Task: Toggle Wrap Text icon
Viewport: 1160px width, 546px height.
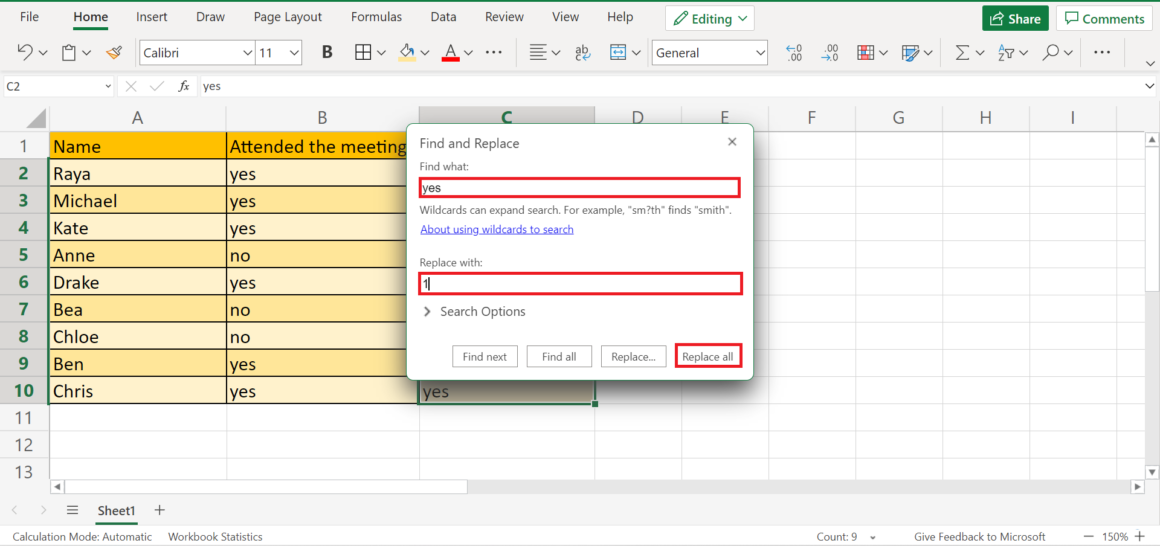Action: 583,53
